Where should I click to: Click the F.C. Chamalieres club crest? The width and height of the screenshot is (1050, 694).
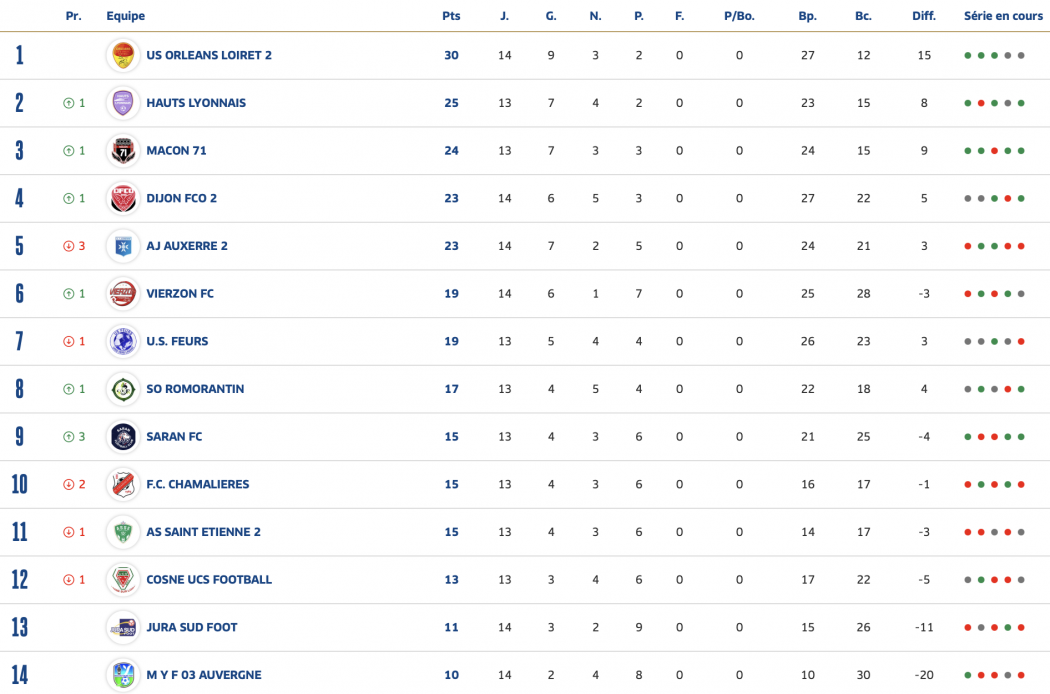point(123,484)
